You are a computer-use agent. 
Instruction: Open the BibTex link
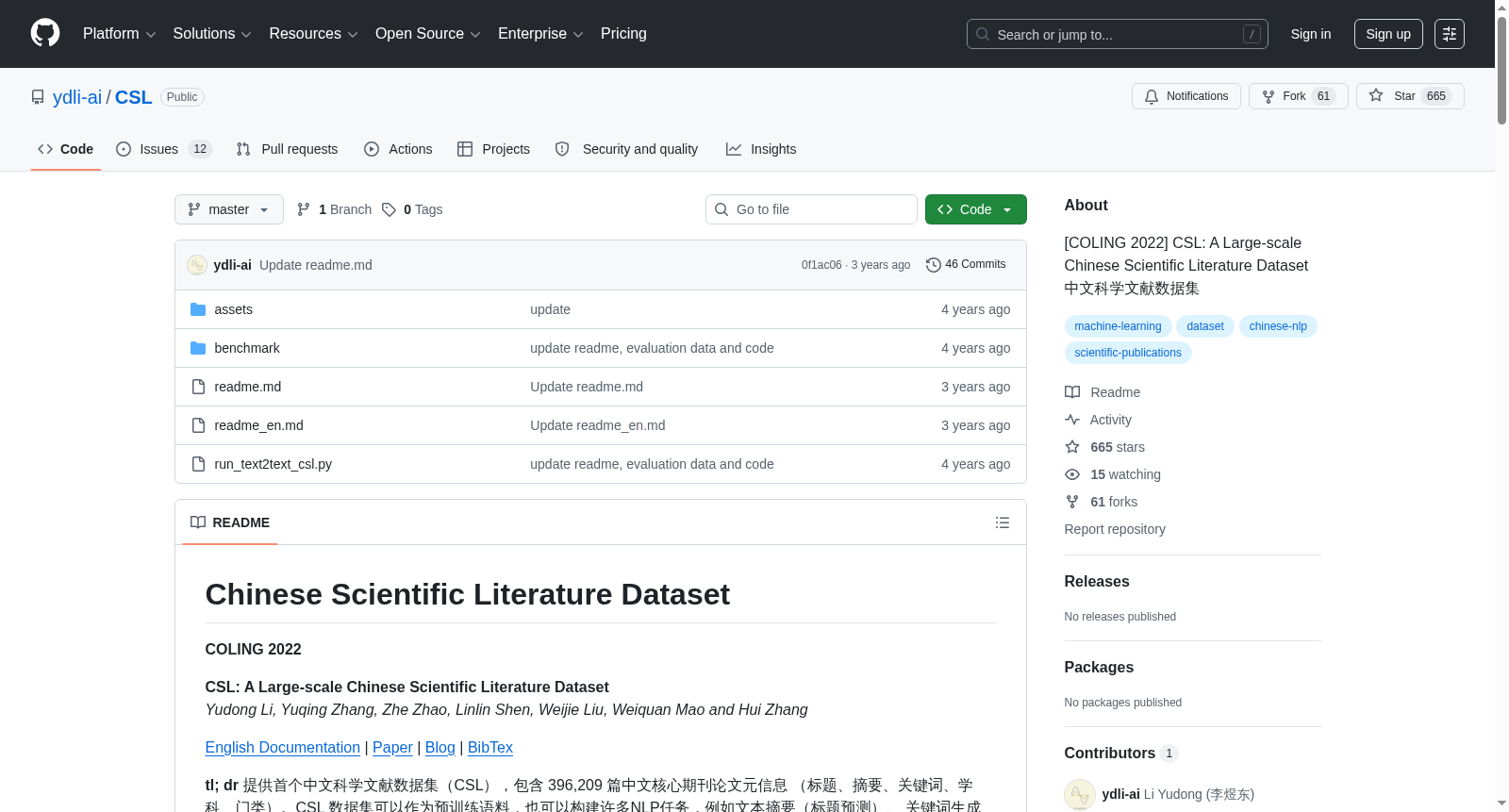pyautogui.click(x=490, y=748)
